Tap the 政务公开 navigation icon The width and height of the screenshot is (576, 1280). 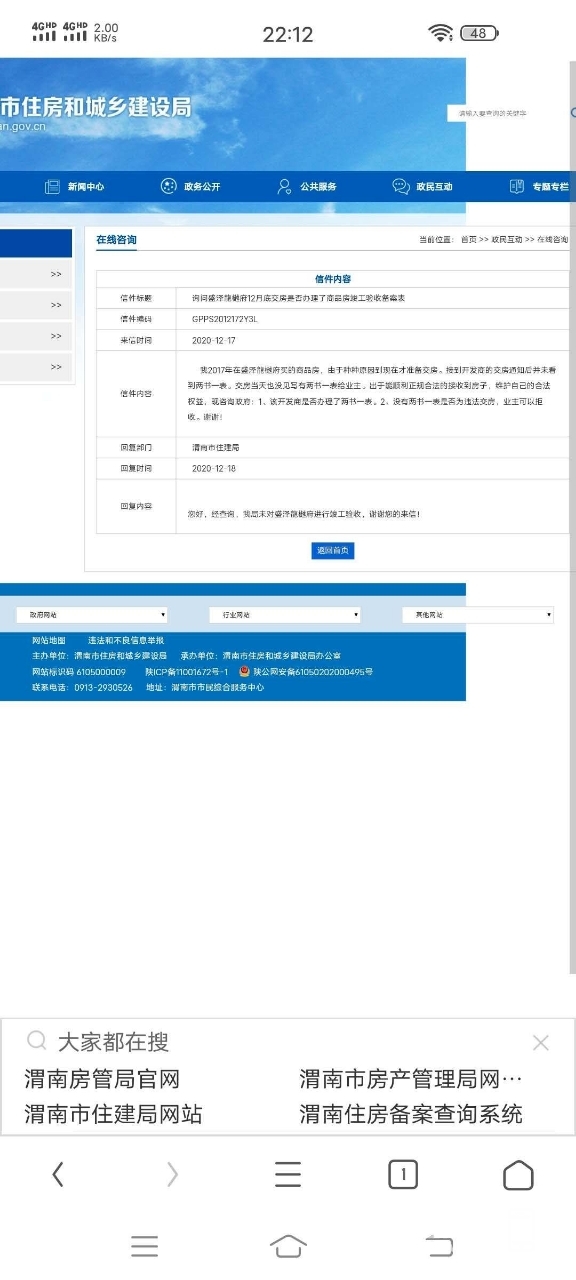tap(169, 186)
